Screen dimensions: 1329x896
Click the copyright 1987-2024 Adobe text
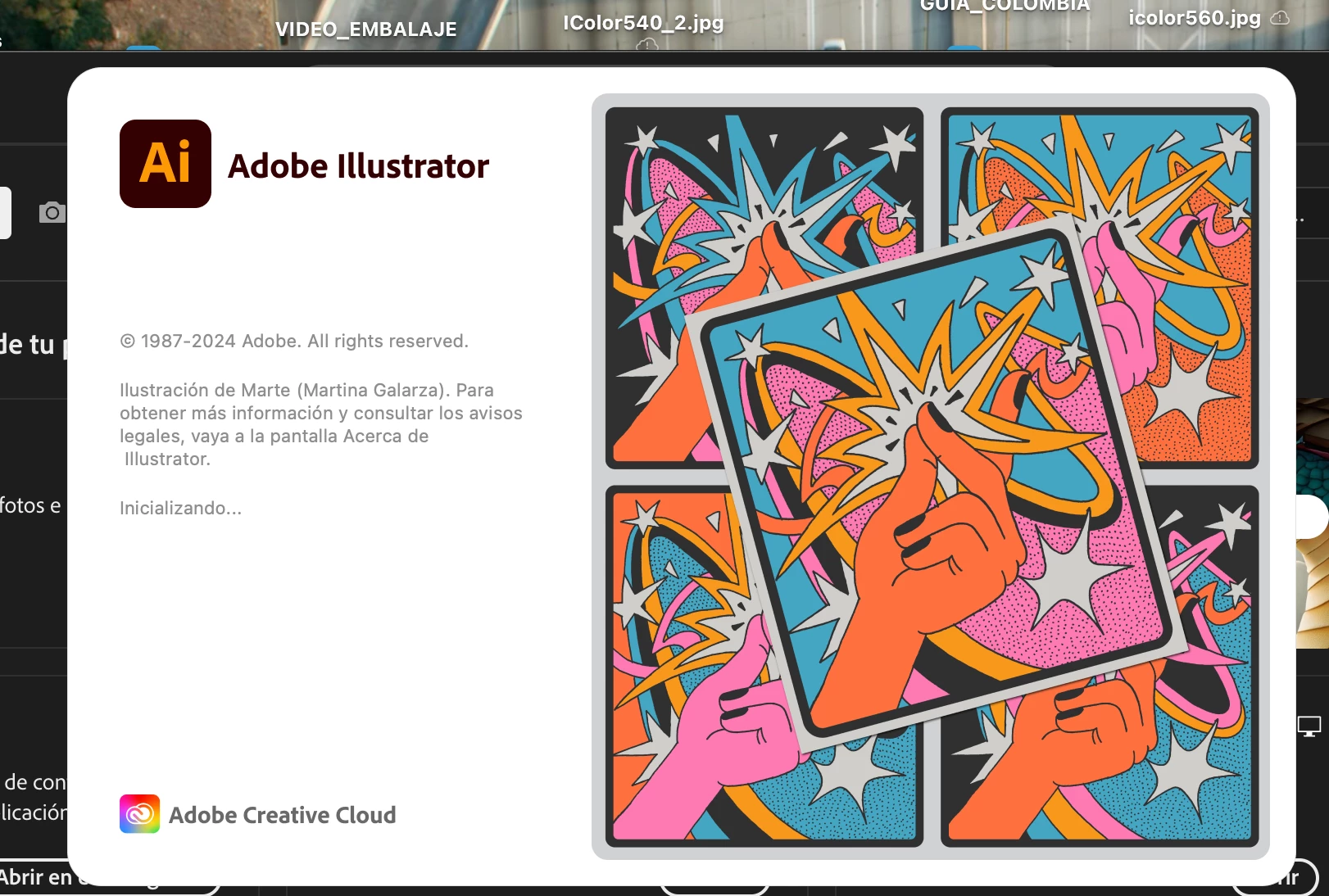click(294, 341)
